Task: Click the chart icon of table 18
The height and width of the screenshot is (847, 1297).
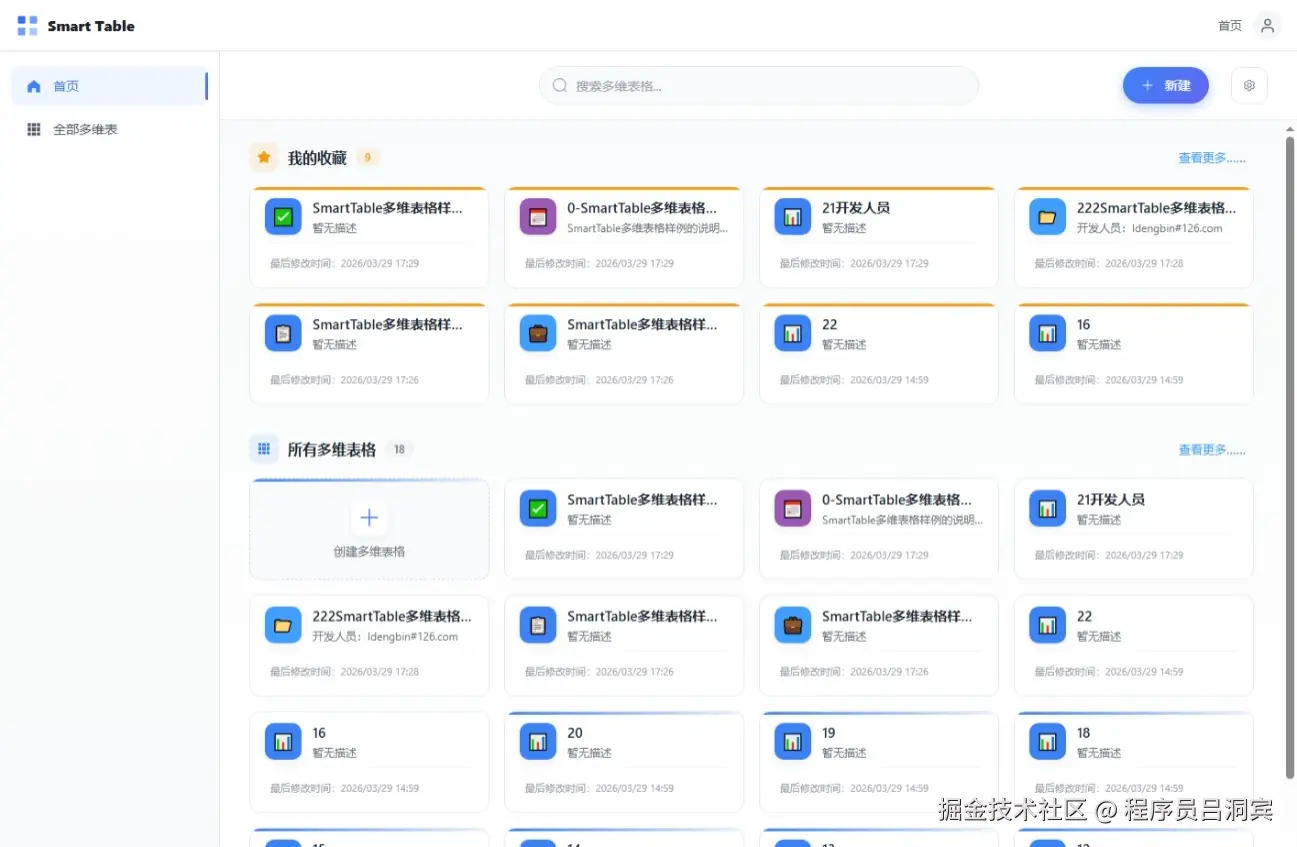Action: point(1048,742)
